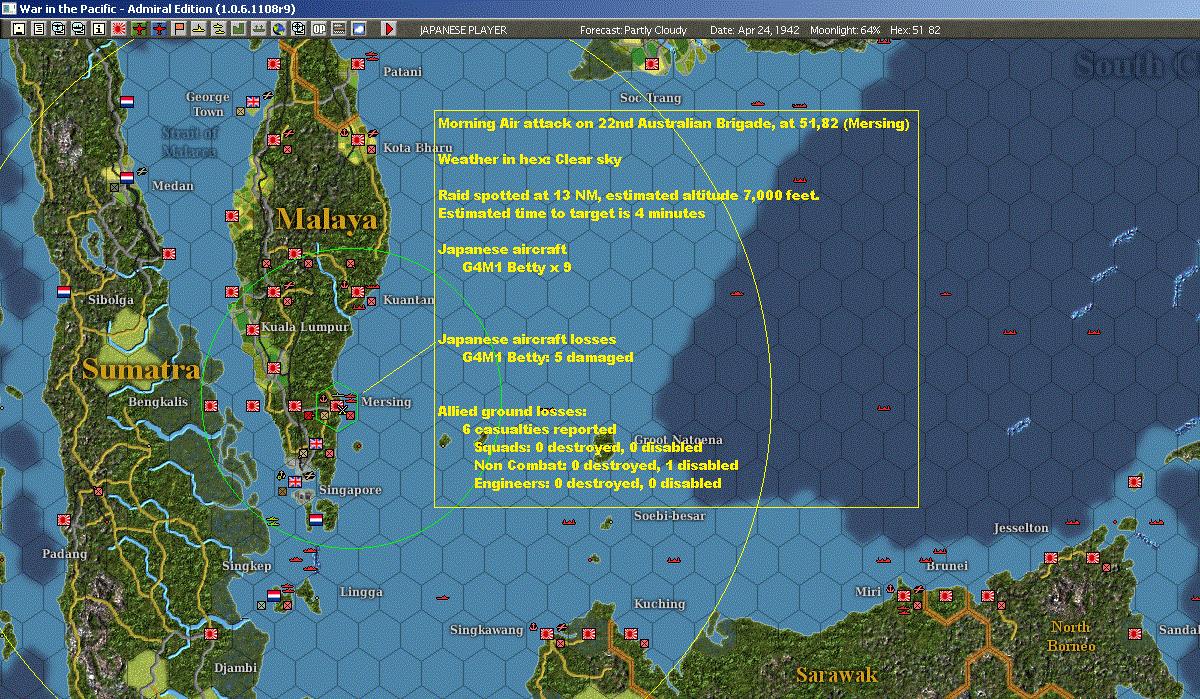Click the 'Hex: 51 82' status
1200x699 pixels.
[914, 30]
